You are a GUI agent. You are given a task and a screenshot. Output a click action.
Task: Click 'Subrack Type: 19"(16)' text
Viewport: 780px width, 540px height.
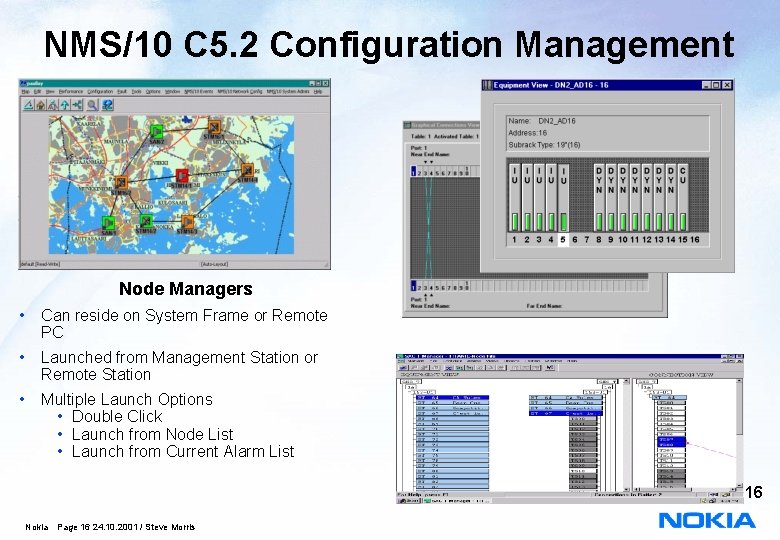pyautogui.click(x=544, y=145)
